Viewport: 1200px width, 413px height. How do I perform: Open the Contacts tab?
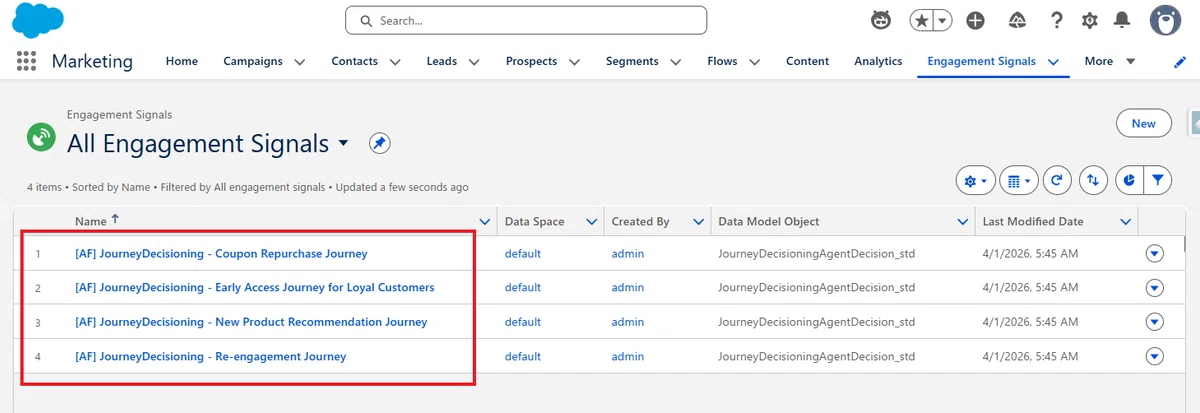[356, 61]
